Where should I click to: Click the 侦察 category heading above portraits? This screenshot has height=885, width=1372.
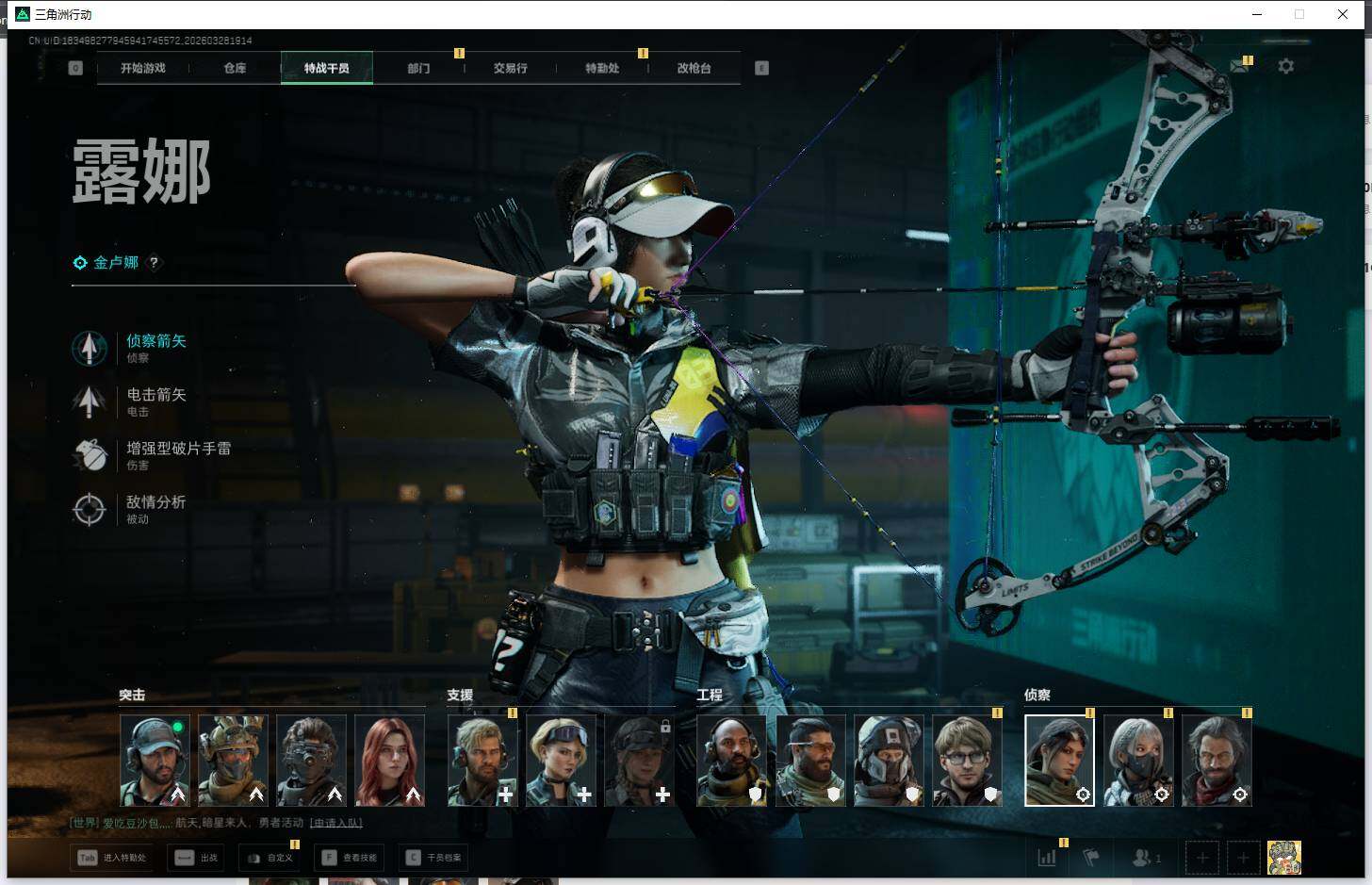(1037, 696)
